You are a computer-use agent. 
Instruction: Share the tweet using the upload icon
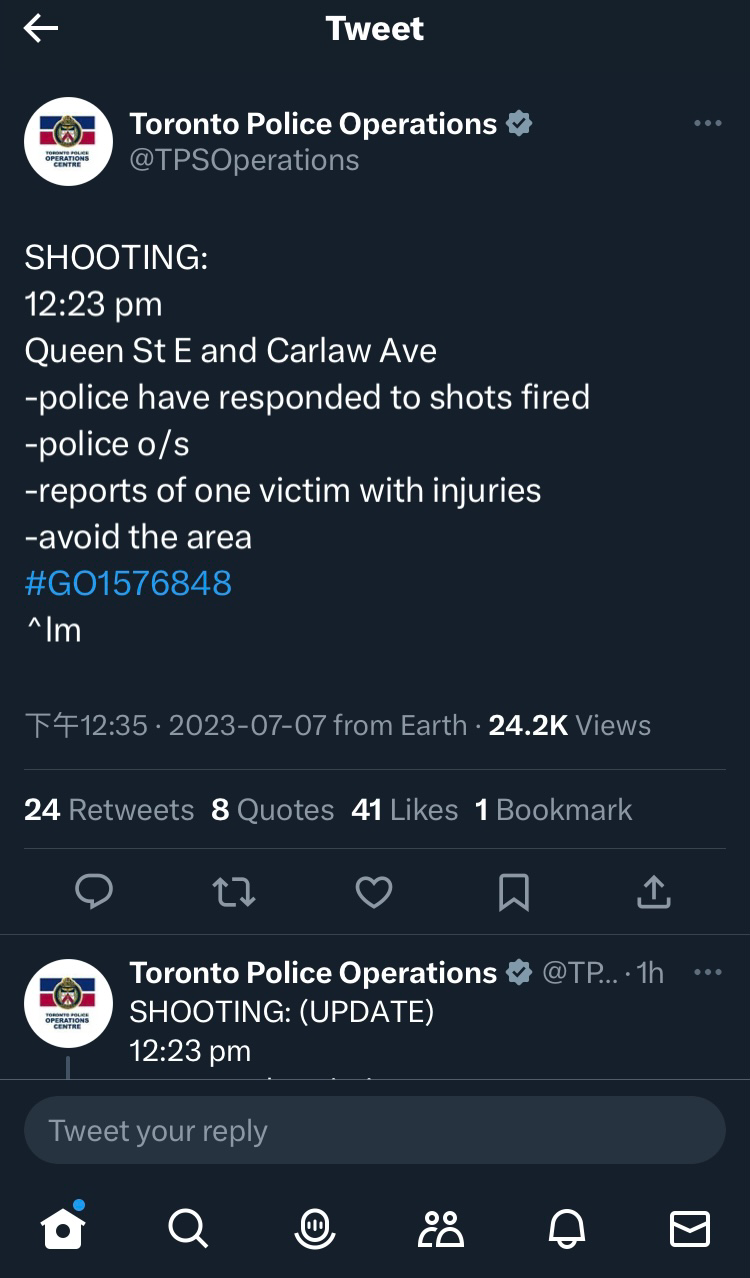(653, 891)
